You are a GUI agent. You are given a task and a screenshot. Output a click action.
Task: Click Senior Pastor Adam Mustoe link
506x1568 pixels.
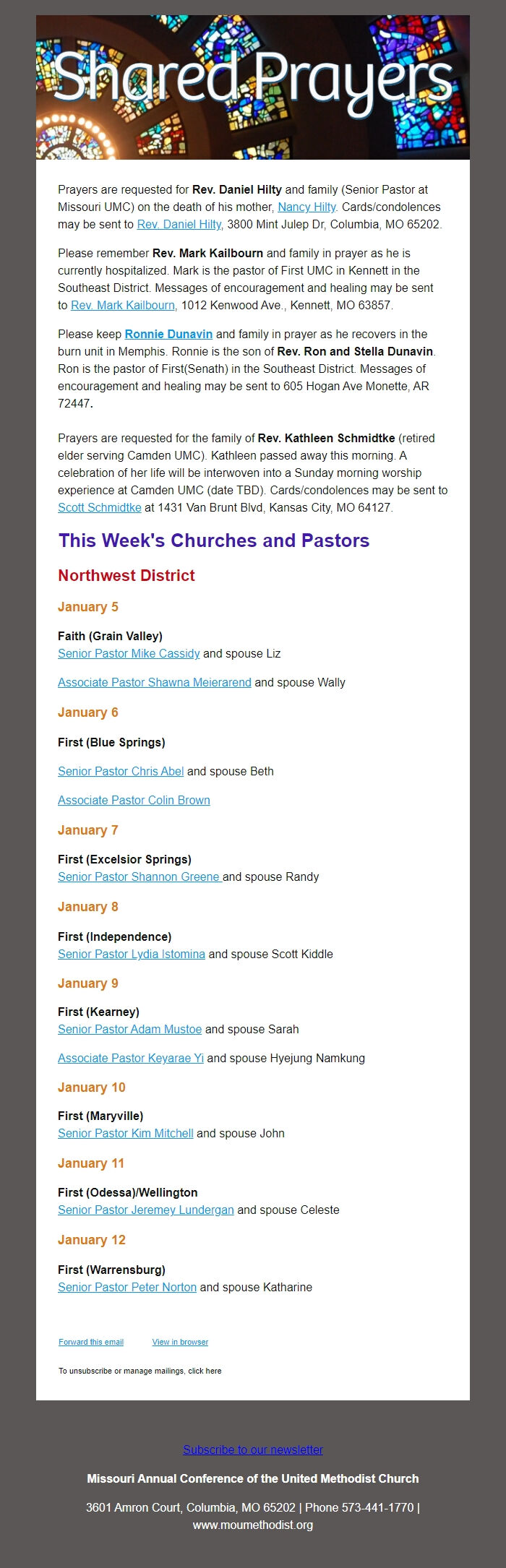coord(130,1029)
